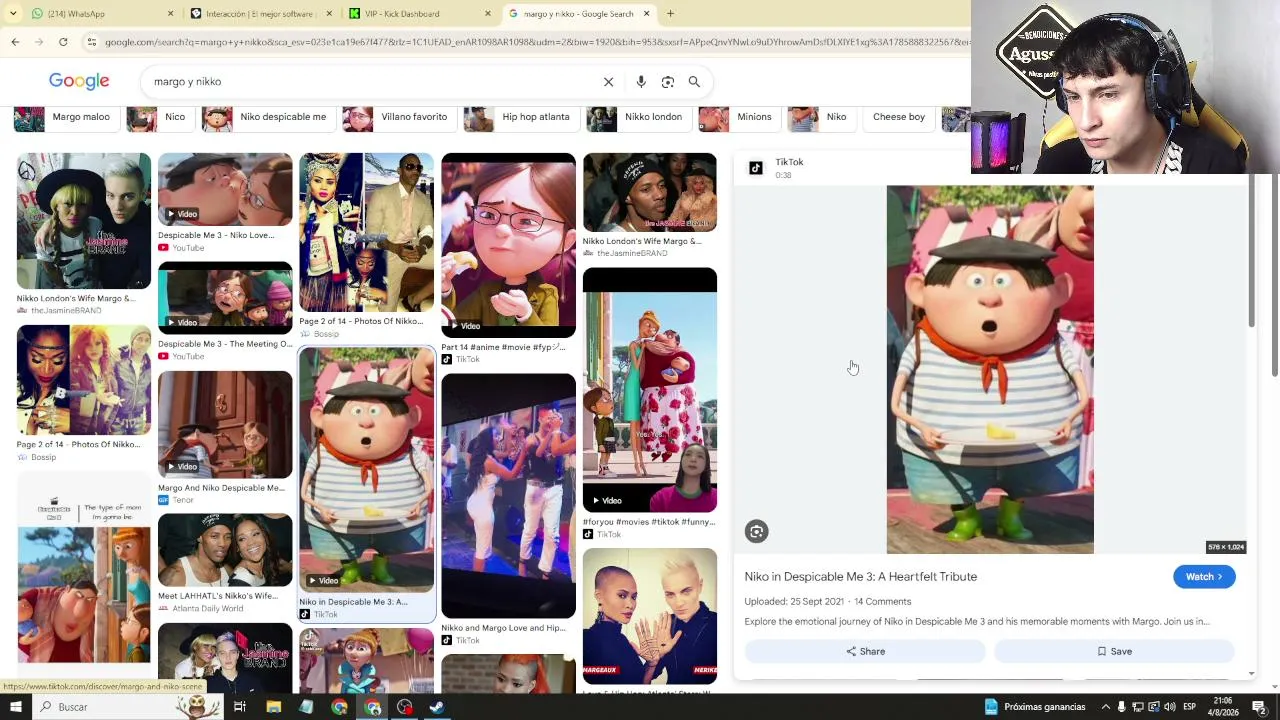Go forward to the next page

tap(39, 42)
